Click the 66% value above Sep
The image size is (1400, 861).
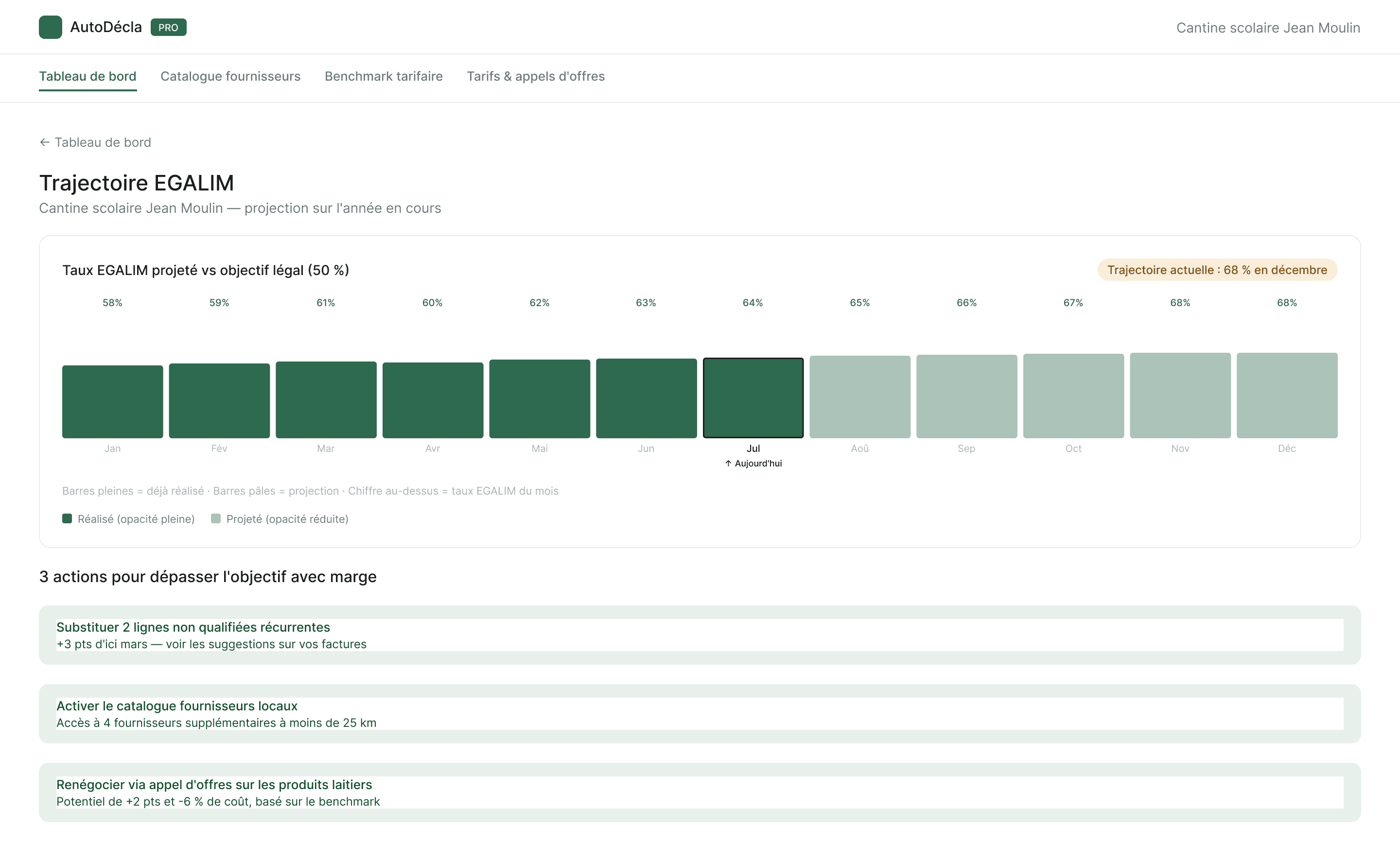click(x=966, y=303)
